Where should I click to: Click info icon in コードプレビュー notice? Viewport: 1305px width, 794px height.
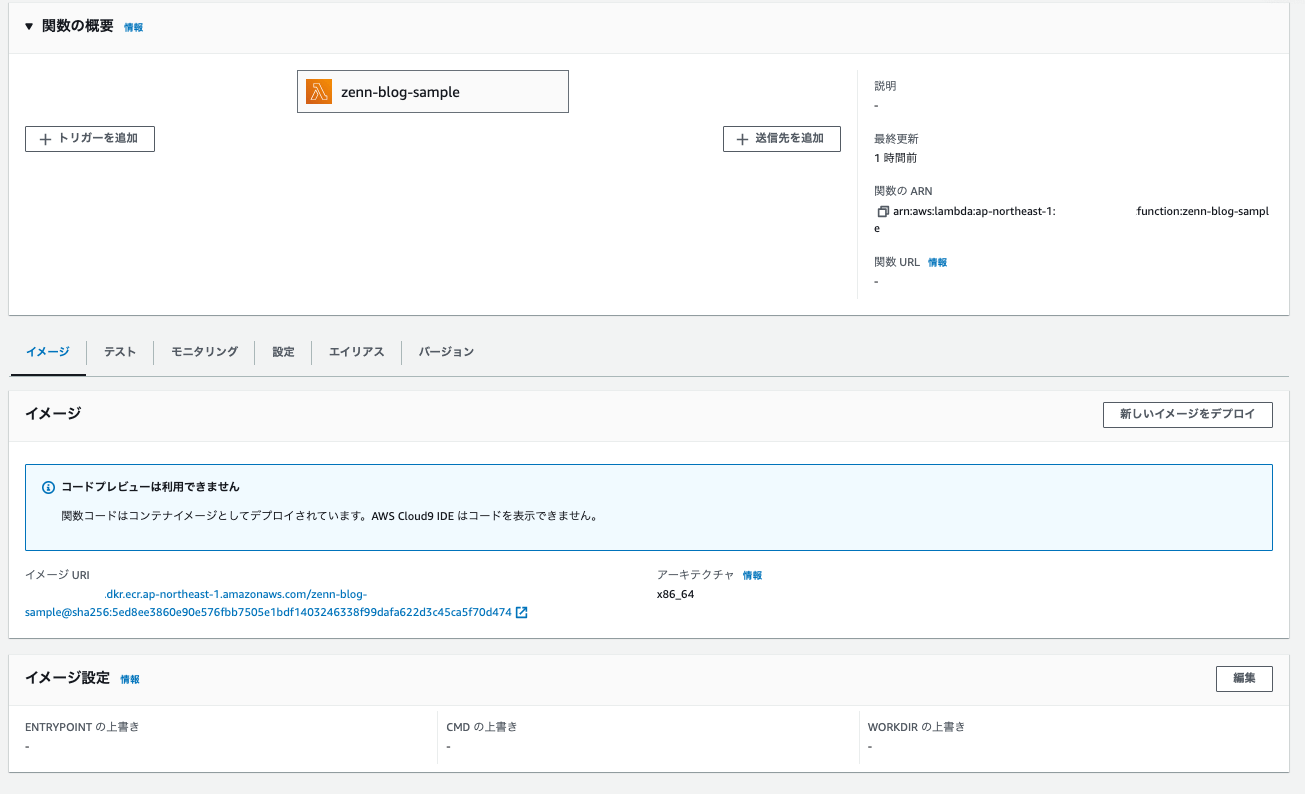pos(48,488)
